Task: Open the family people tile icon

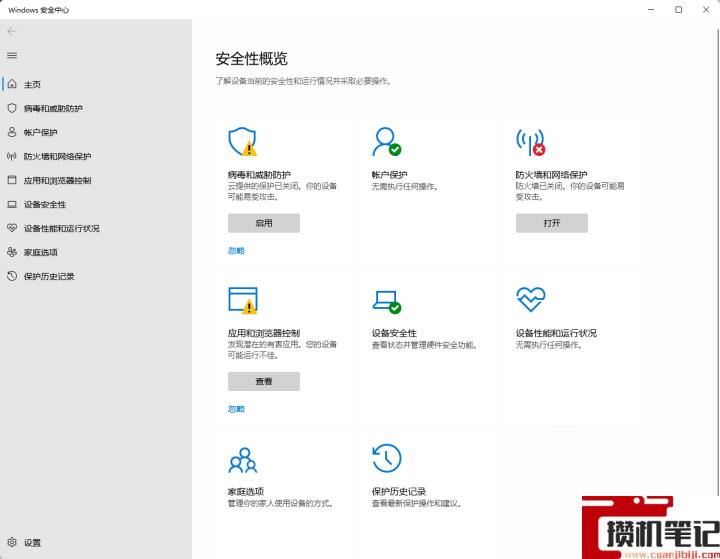Action: pos(242,460)
